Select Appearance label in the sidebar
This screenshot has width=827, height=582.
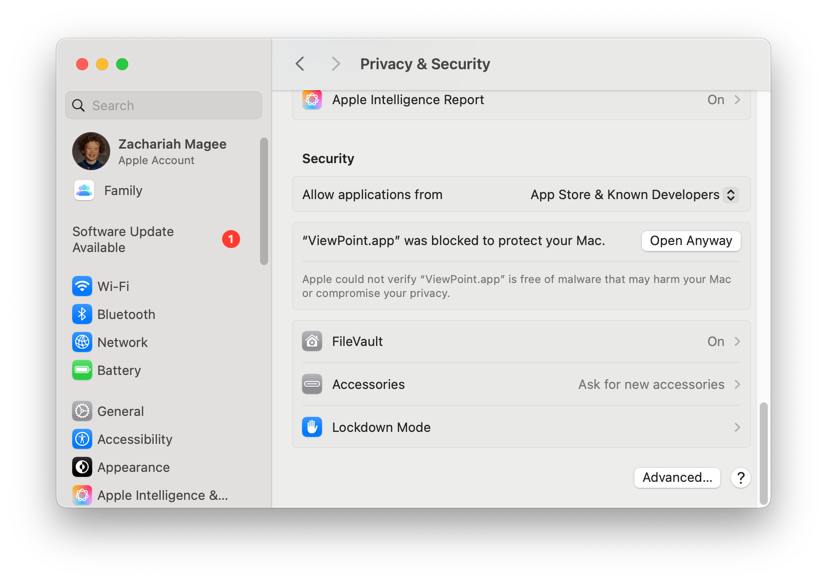133,467
